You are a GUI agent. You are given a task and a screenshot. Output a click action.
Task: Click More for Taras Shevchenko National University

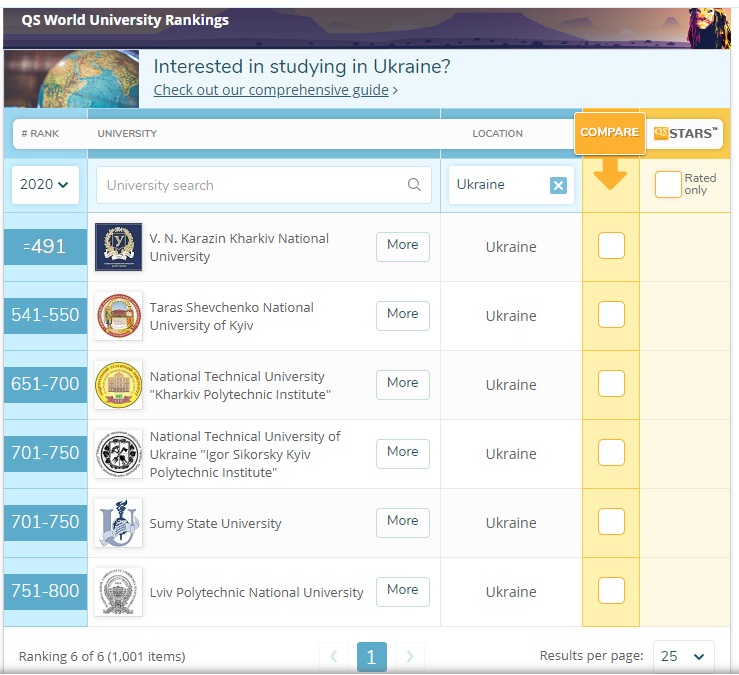click(x=402, y=315)
